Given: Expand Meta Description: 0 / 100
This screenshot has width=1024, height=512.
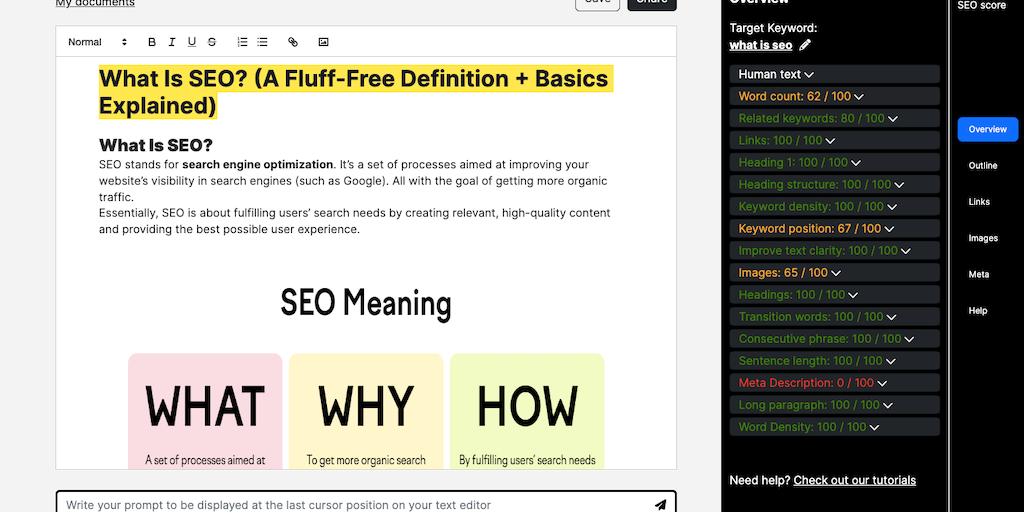Looking at the screenshot, I should [x=835, y=383].
